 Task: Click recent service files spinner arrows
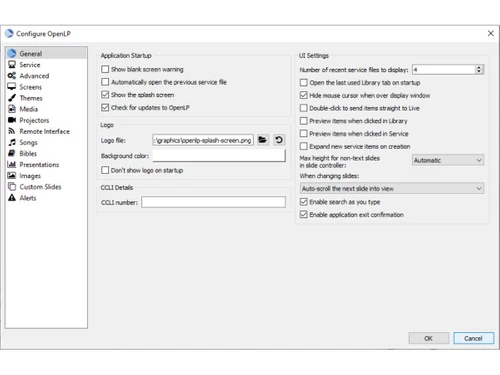tap(479, 69)
